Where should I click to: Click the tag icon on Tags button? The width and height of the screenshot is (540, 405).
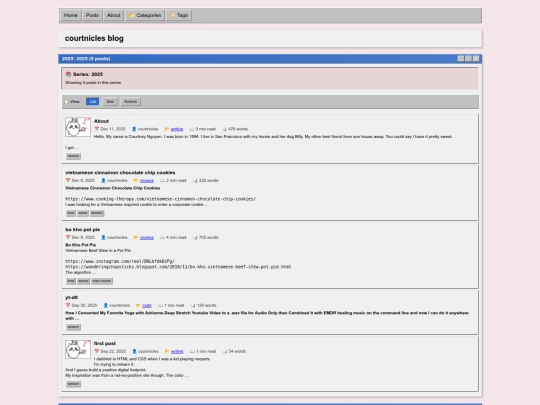pyautogui.click(x=173, y=15)
